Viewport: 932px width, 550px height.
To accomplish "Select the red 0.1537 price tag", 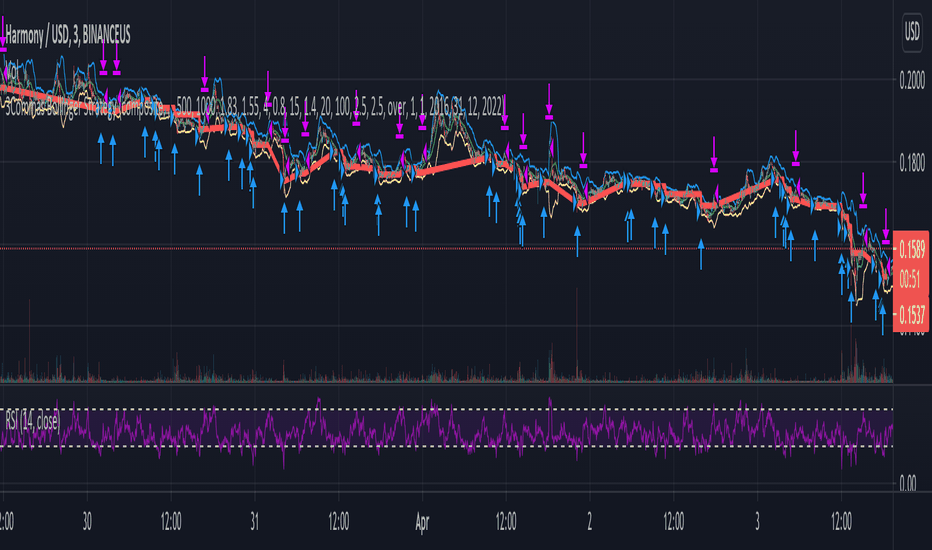I will point(911,313).
